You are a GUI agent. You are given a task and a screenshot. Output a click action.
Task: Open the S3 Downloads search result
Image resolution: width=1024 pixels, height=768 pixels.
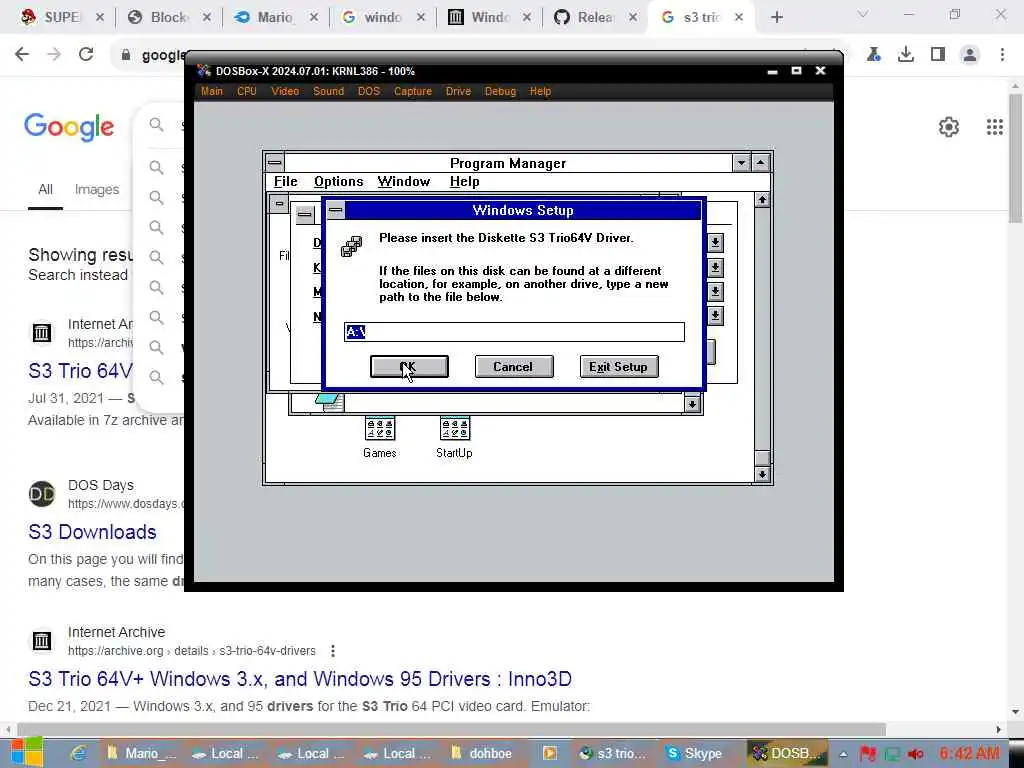pos(92,532)
